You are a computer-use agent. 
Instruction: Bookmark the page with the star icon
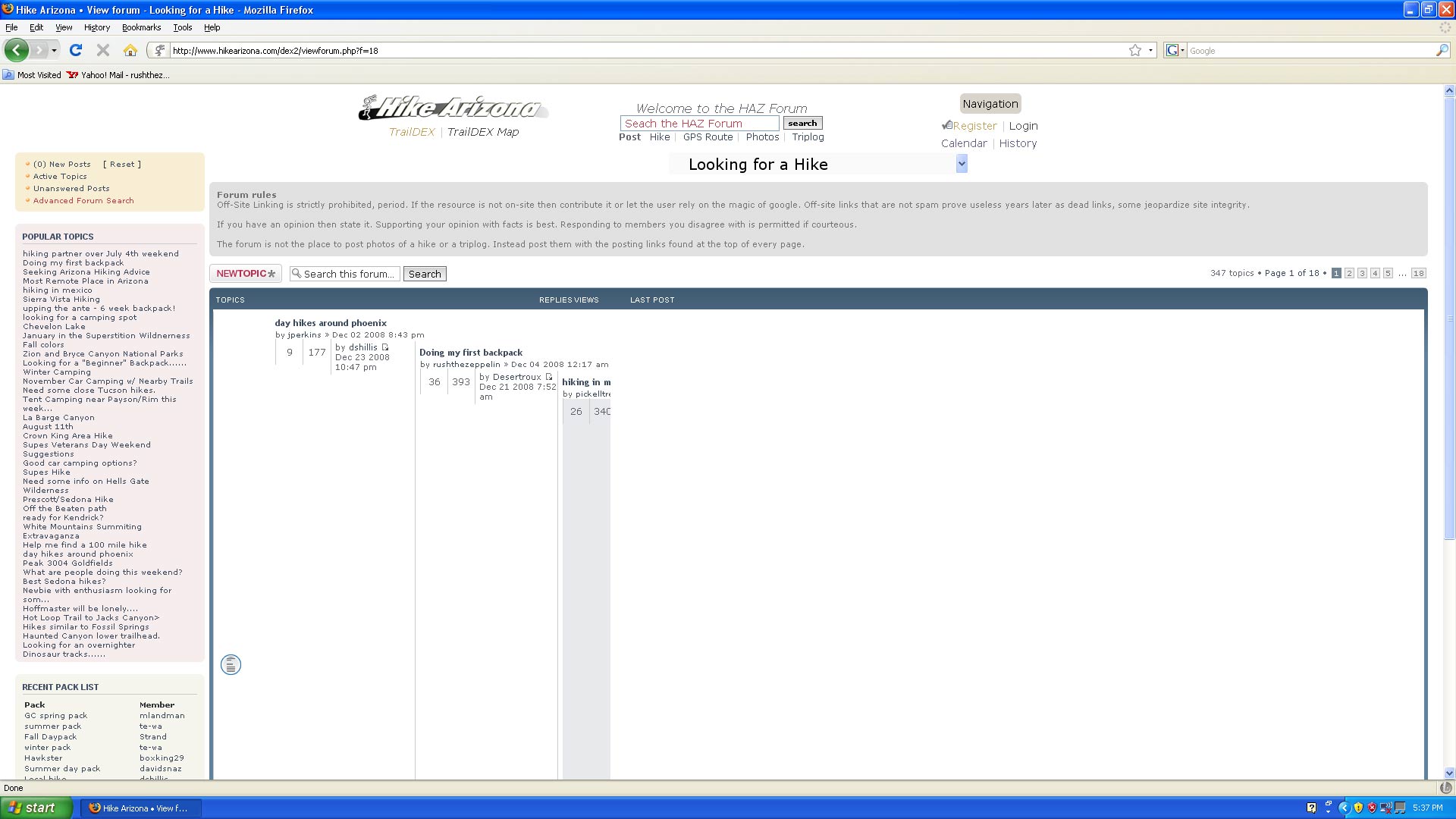[1135, 50]
